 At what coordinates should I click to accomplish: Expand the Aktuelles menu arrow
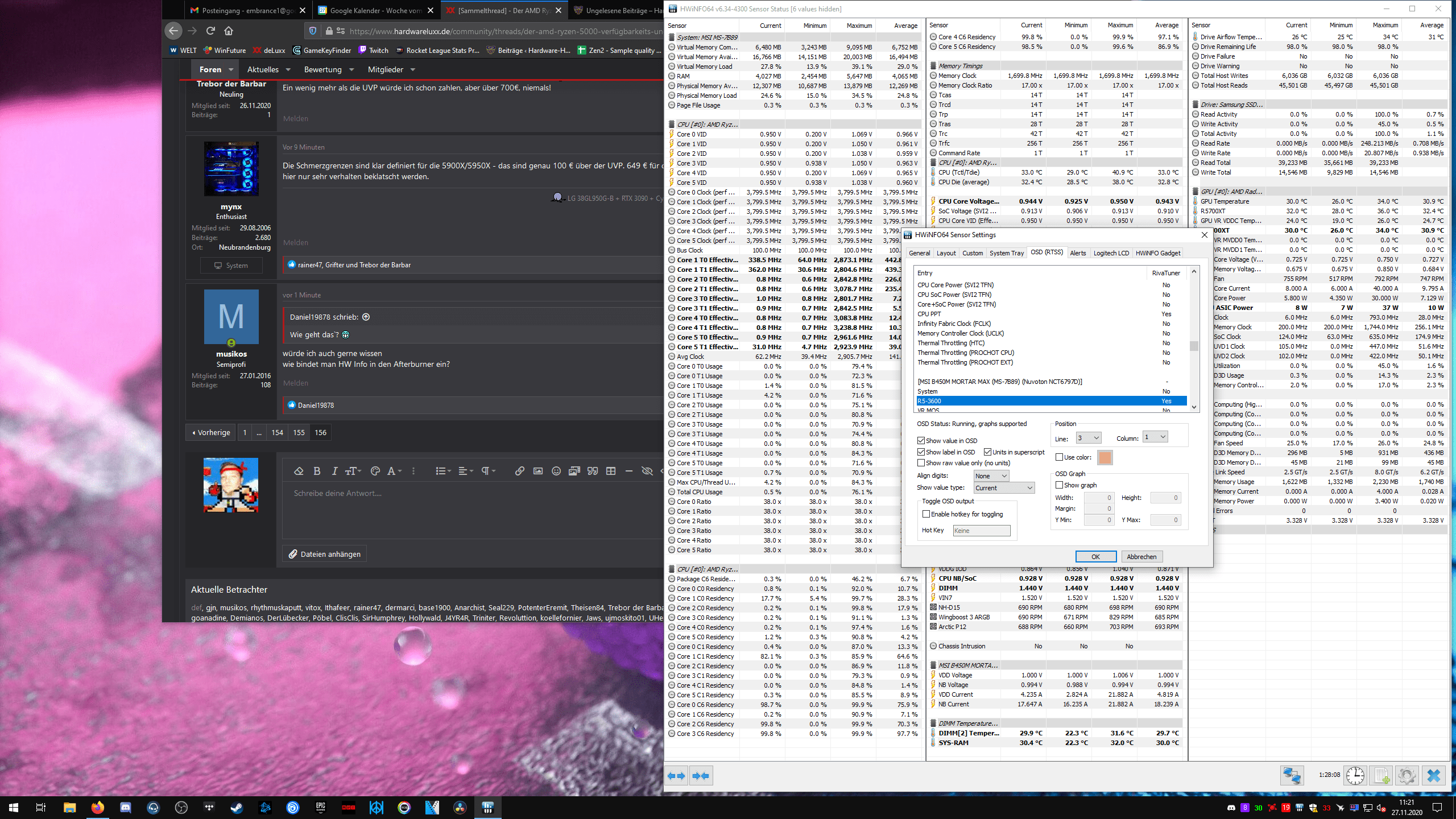tap(288, 69)
